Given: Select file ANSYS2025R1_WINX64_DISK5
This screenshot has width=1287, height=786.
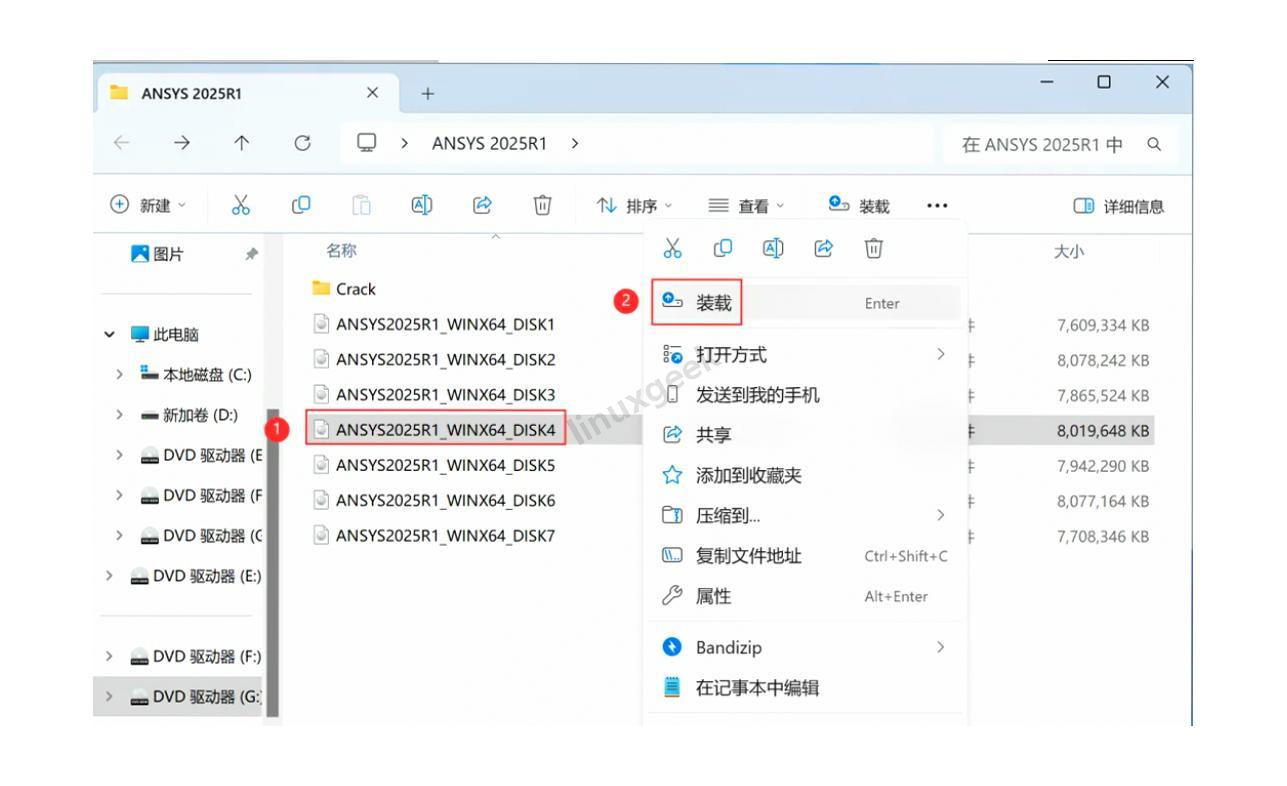Looking at the screenshot, I should [x=434, y=465].
